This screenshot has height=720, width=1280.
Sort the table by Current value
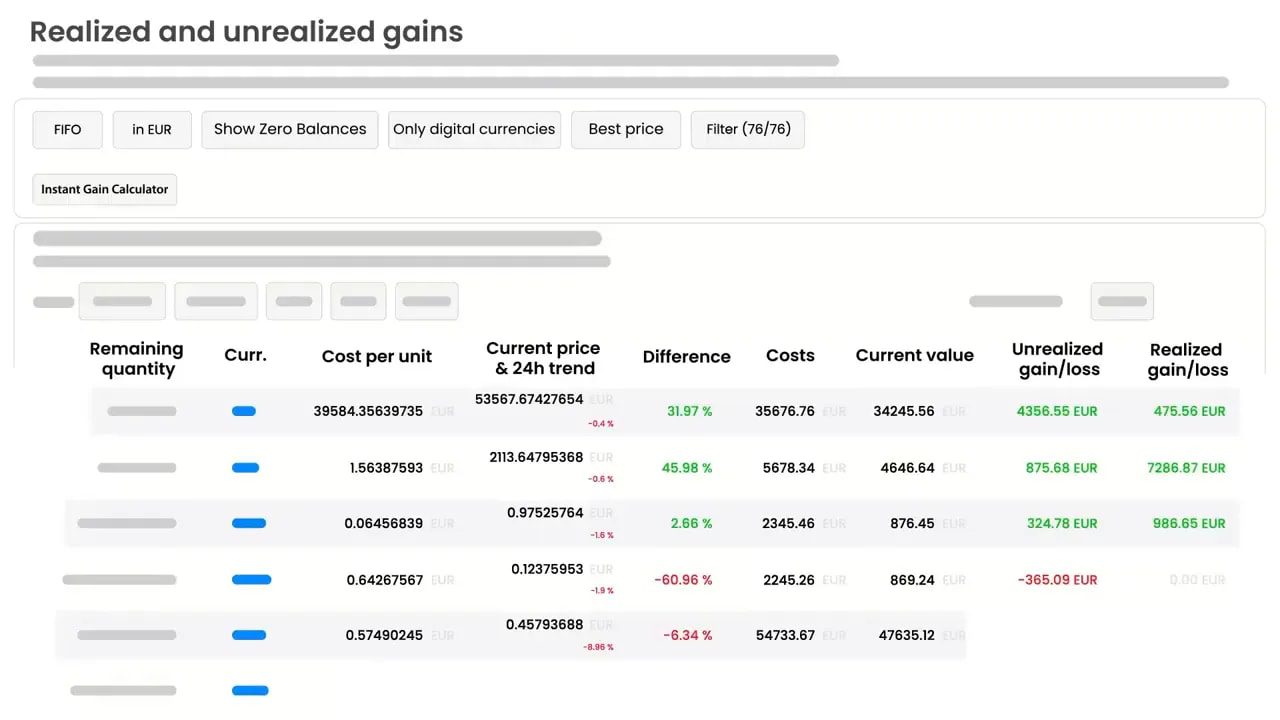tap(914, 355)
